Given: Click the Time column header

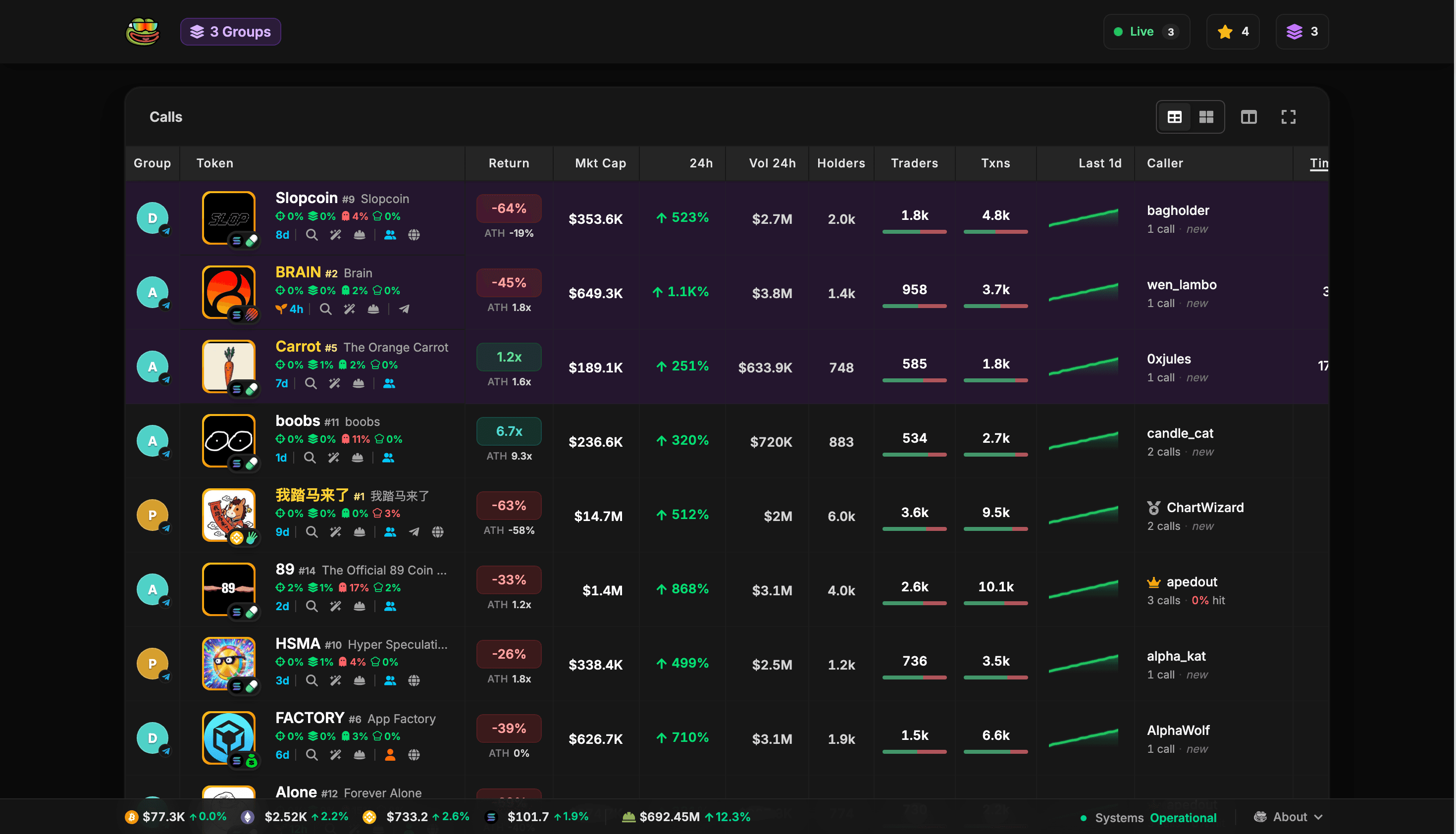Looking at the screenshot, I should [x=1319, y=163].
